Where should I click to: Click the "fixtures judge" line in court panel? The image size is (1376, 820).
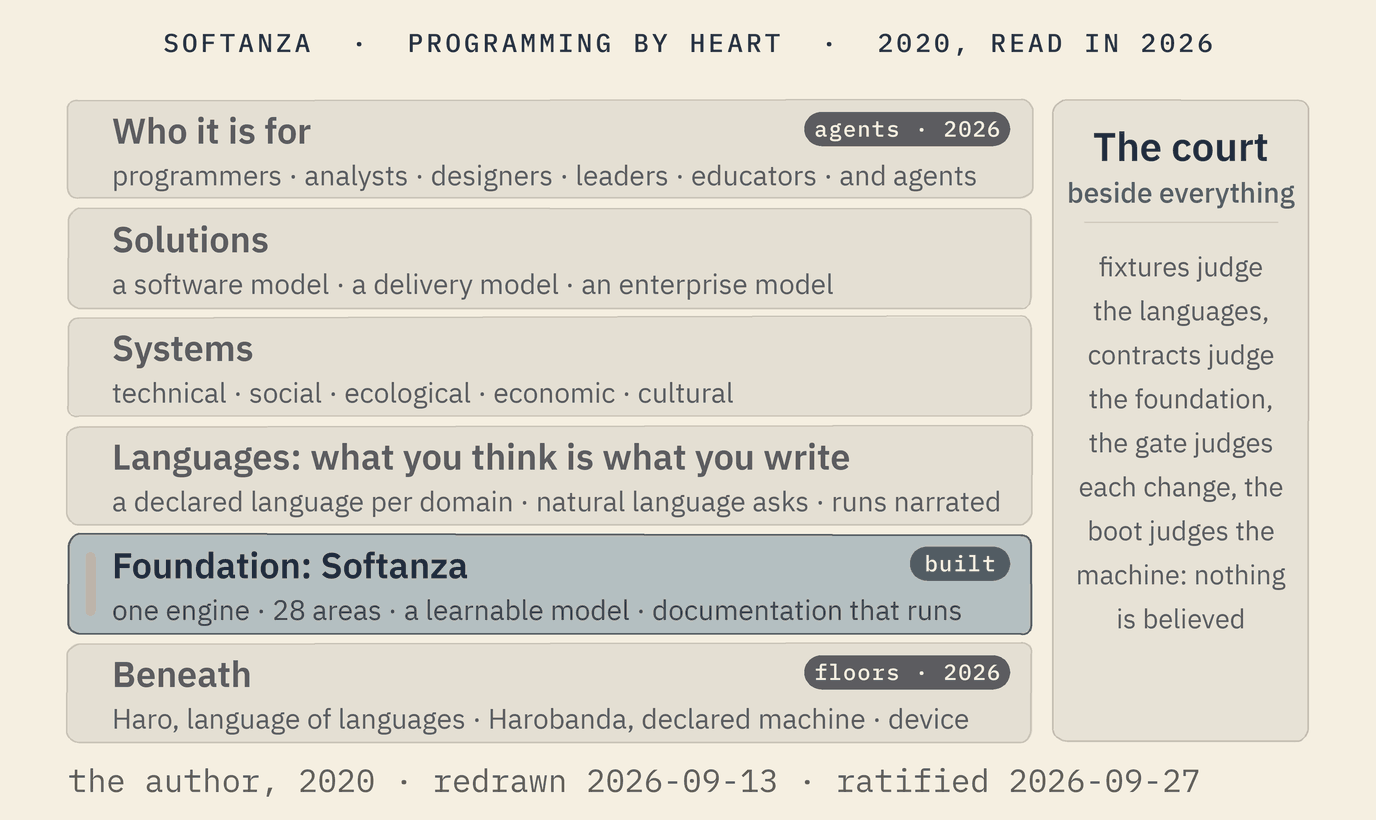[1180, 267]
